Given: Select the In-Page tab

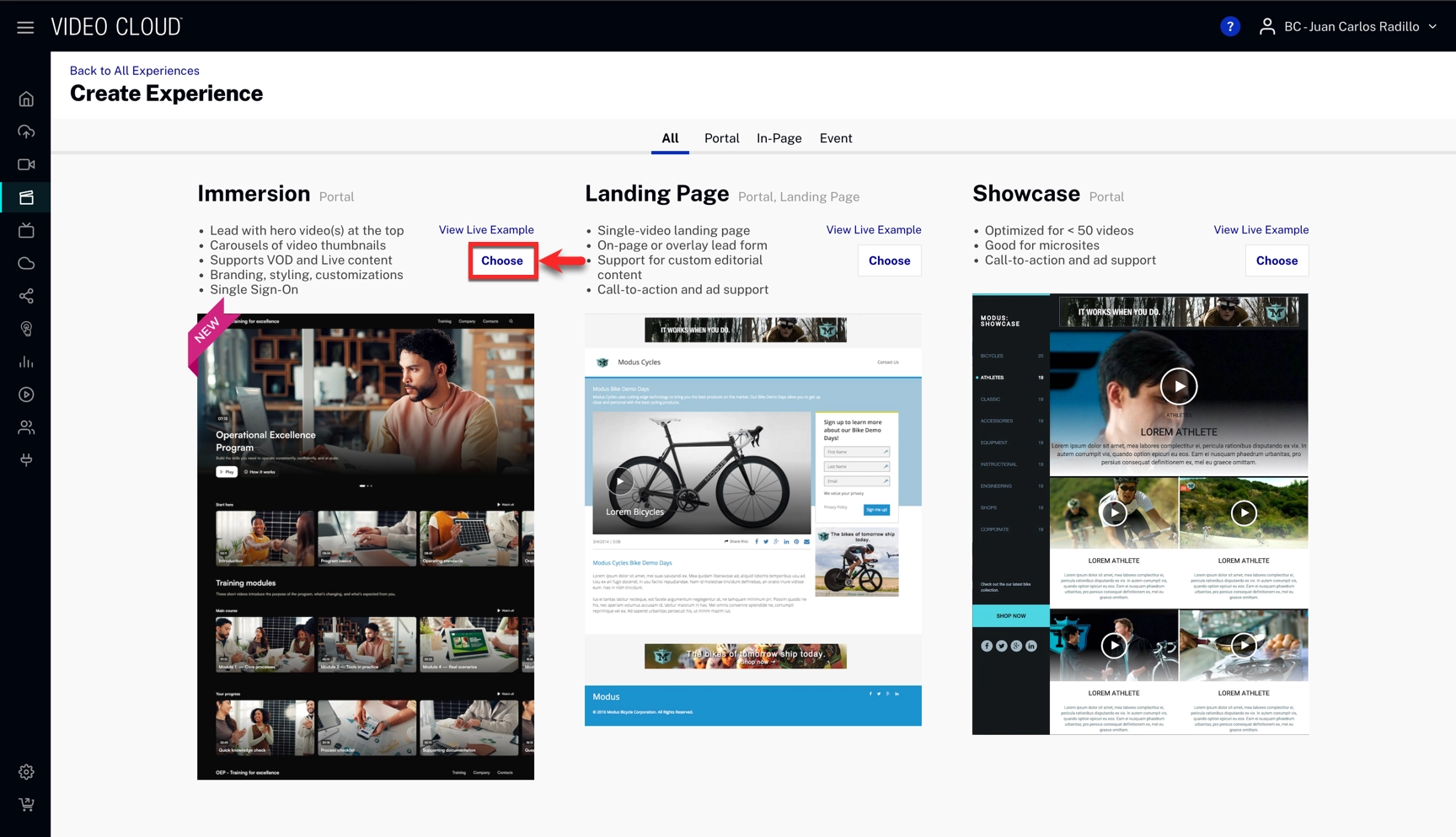Looking at the screenshot, I should 779,138.
